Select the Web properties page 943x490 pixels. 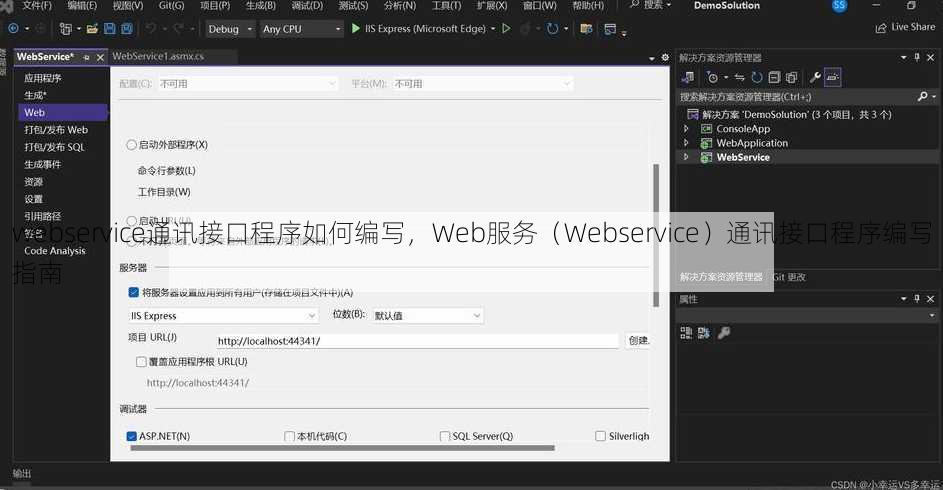tap(63, 112)
